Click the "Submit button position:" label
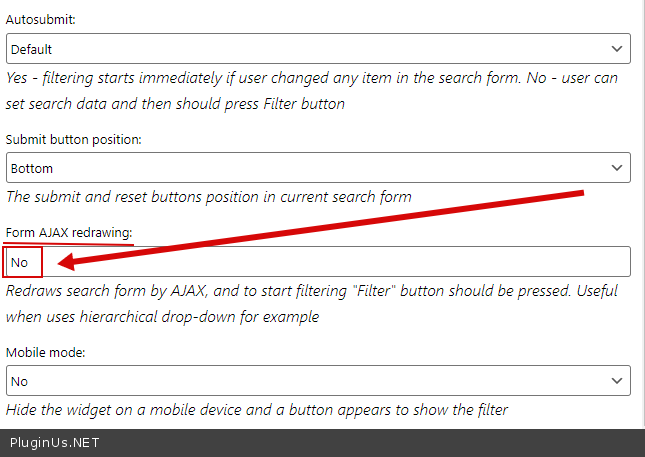 (73, 139)
